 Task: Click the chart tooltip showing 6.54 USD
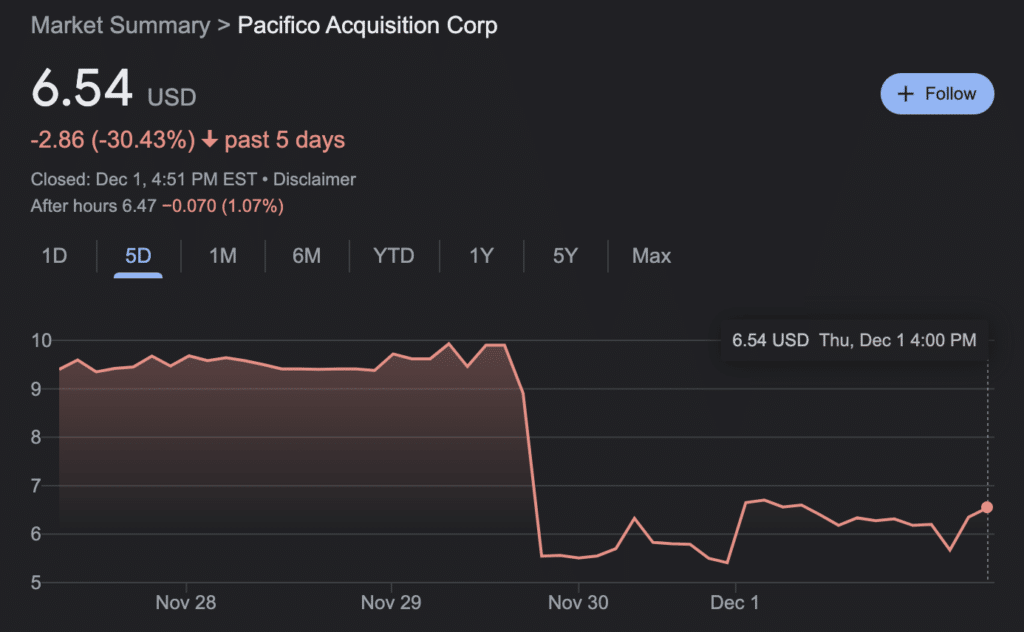(x=854, y=340)
